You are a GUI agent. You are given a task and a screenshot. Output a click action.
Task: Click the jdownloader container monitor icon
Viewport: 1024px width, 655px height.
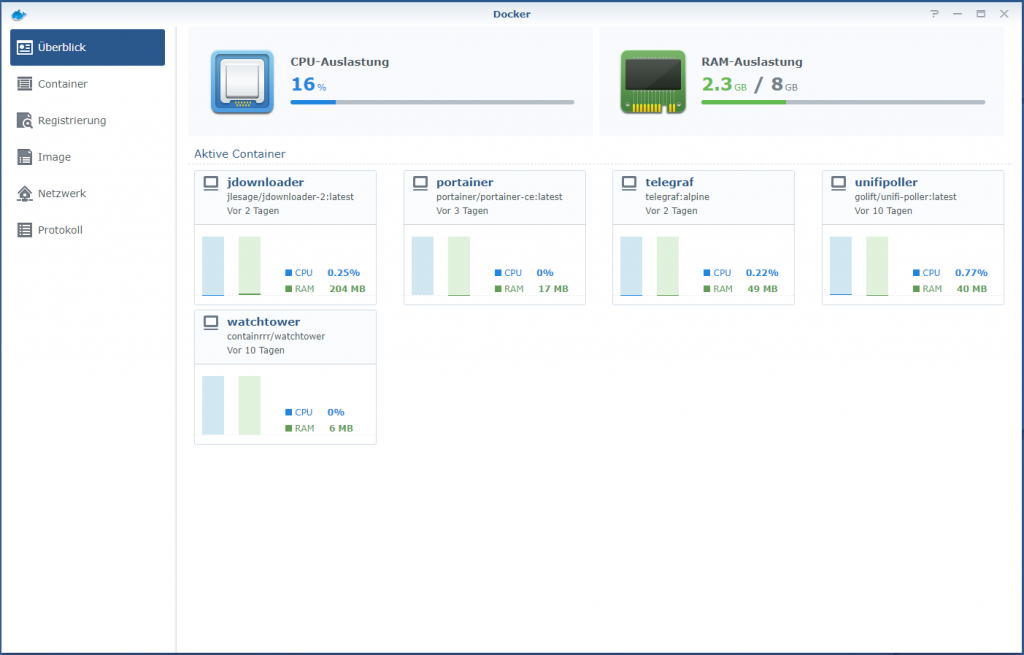pyautogui.click(x=211, y=183)
